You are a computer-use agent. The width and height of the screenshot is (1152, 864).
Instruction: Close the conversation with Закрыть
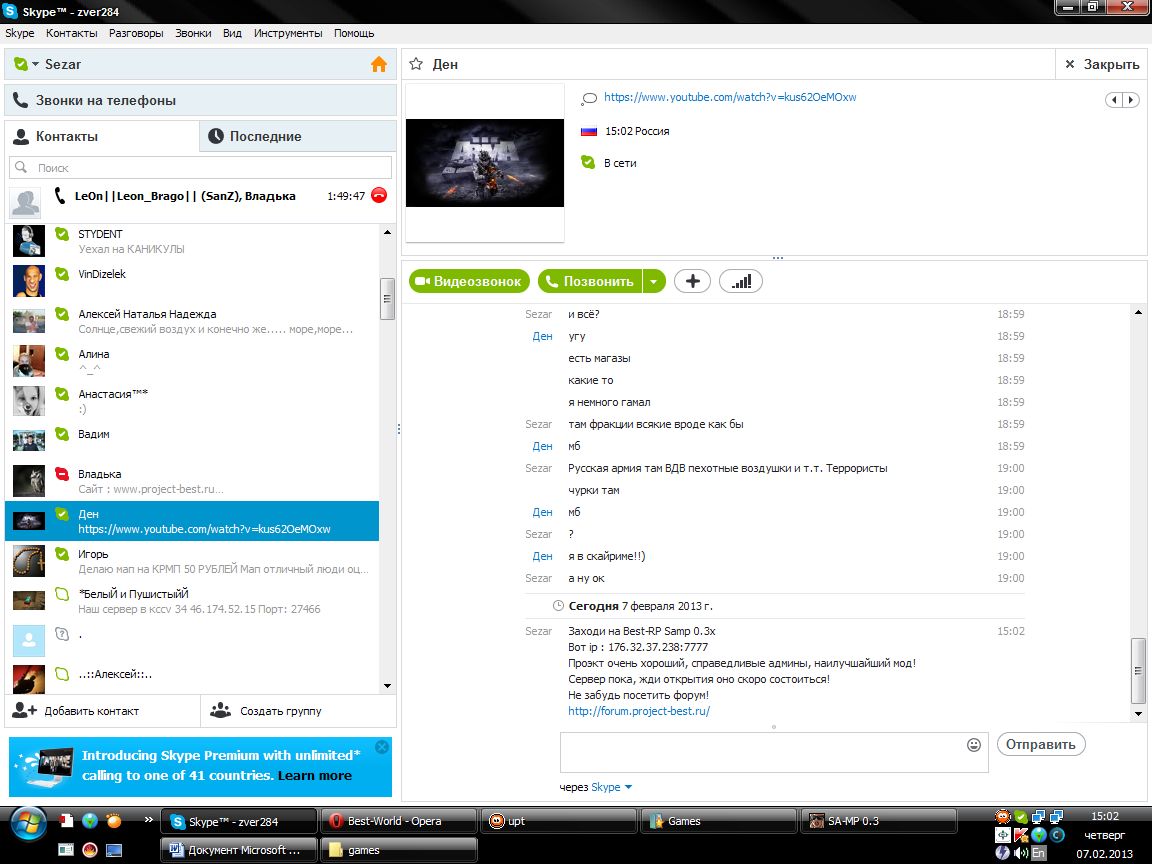coord(1102,65)
